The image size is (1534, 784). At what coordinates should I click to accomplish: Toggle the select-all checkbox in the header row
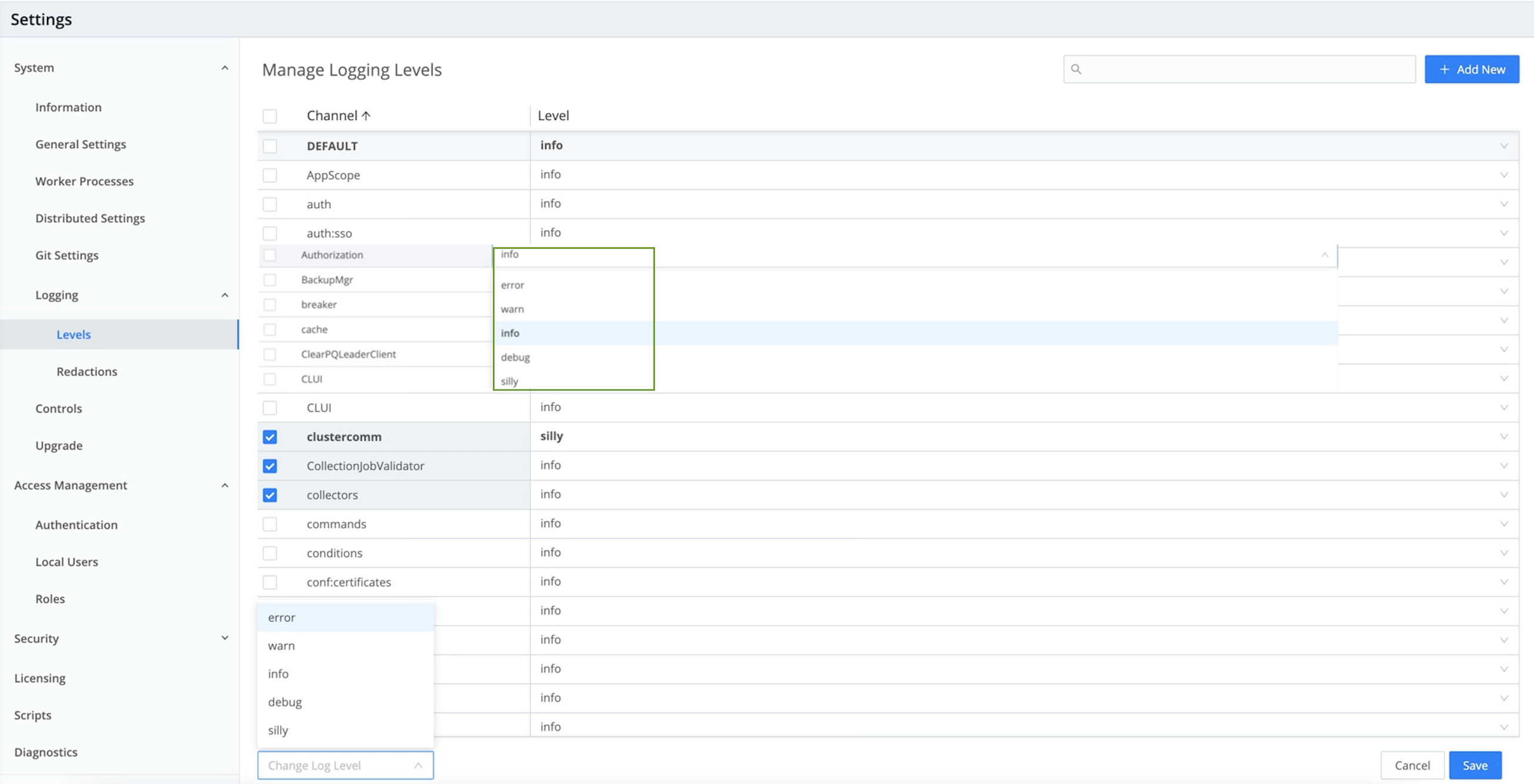[270, 116]
